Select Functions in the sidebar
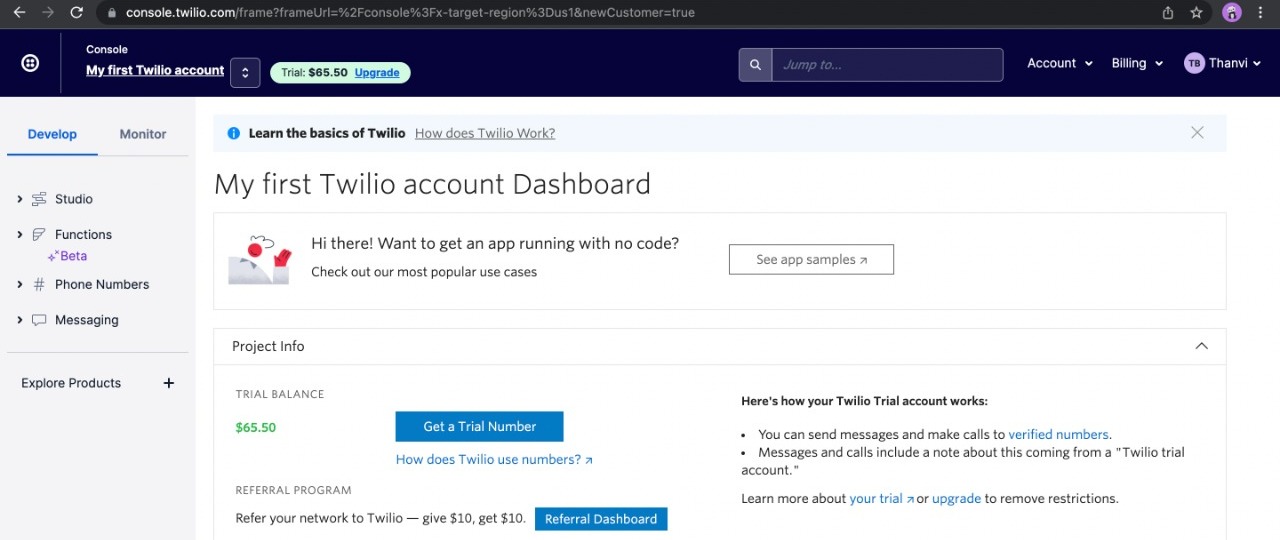The image size is (1280, 540). 83,234
